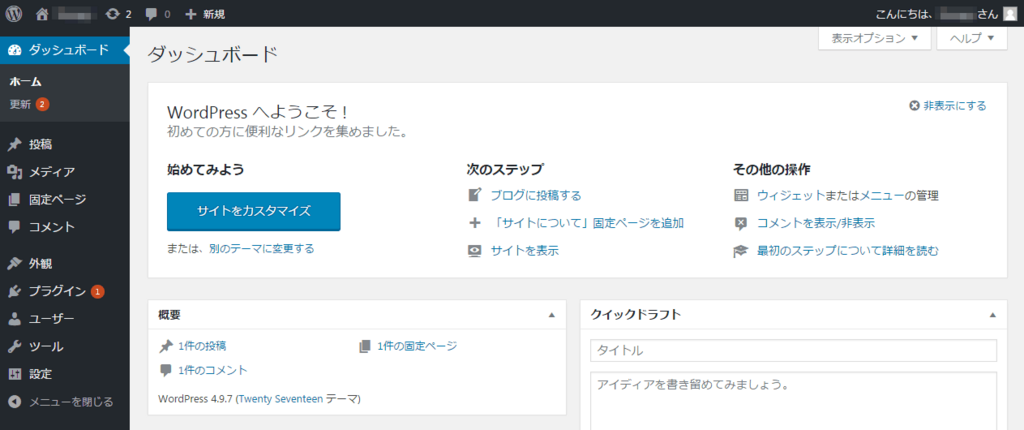This screenshot has width=1024, height=430.
Task: Click the ブログに投稿する edit icon
Action: point(475,195)
